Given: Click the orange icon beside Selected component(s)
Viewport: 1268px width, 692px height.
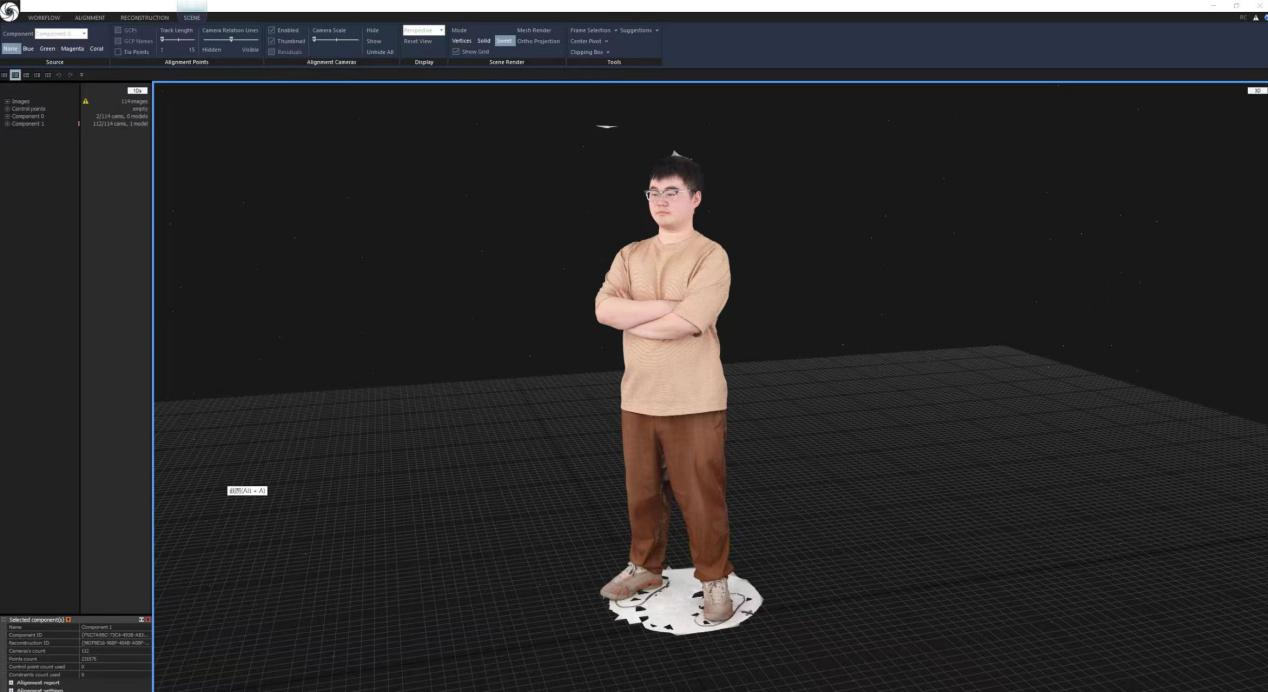Looking at the screenshot, I should point(68,620).
